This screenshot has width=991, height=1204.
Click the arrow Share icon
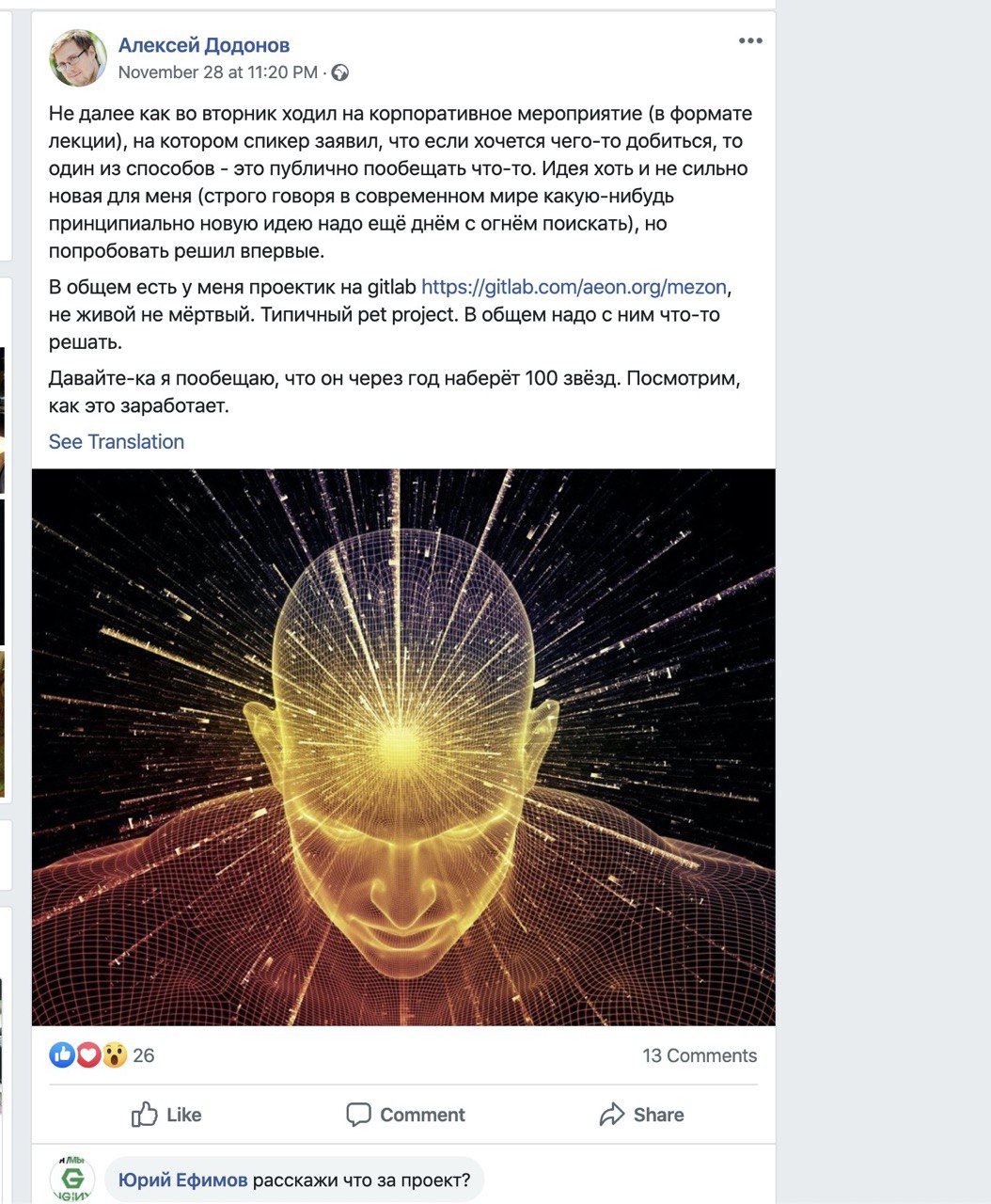(x=612, y=1115)
